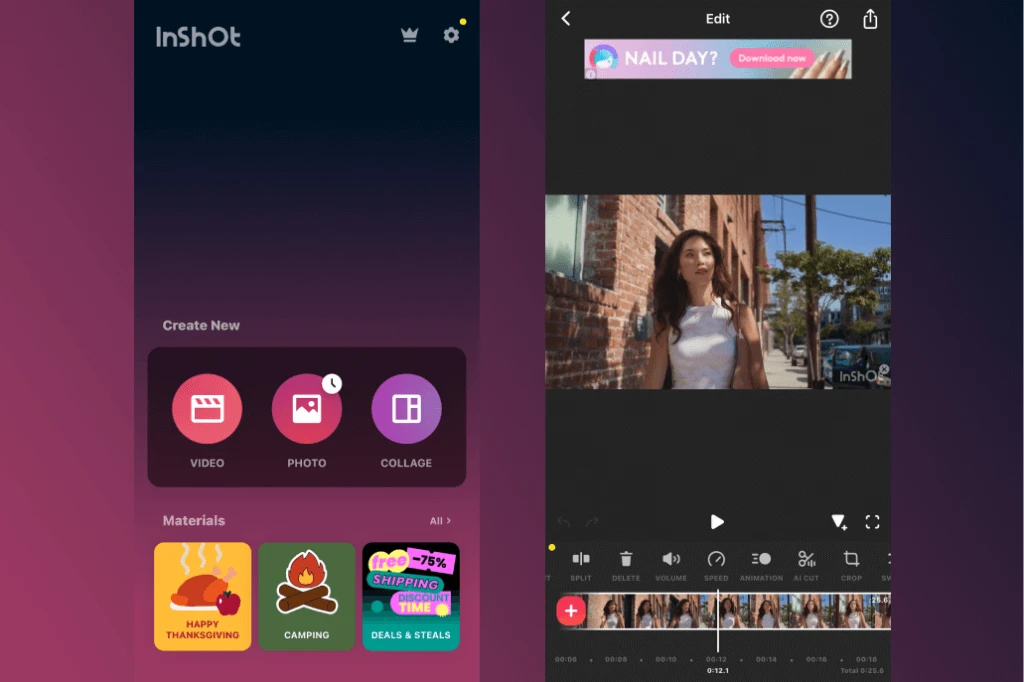This screenshot has width=1024, height=682.
Task: Select the Split tool
Action: [x=581, y=566]
